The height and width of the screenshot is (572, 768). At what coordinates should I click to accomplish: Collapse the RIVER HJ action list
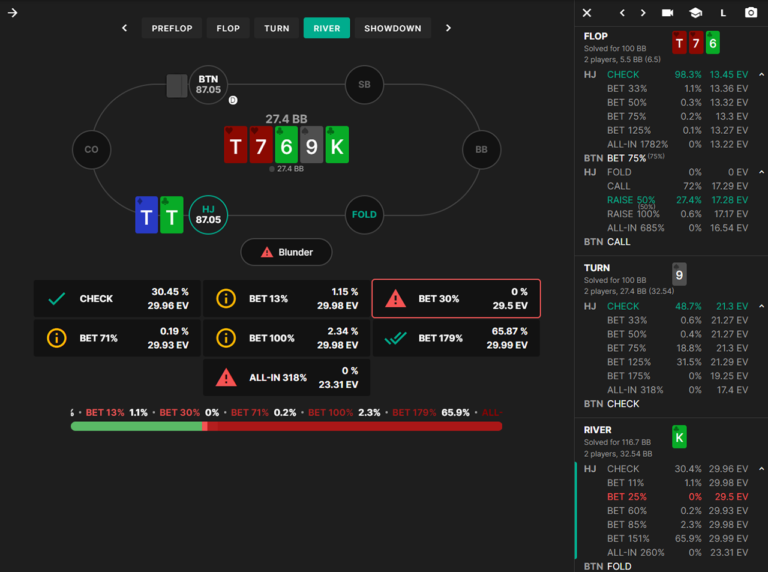tap(761, 469)
